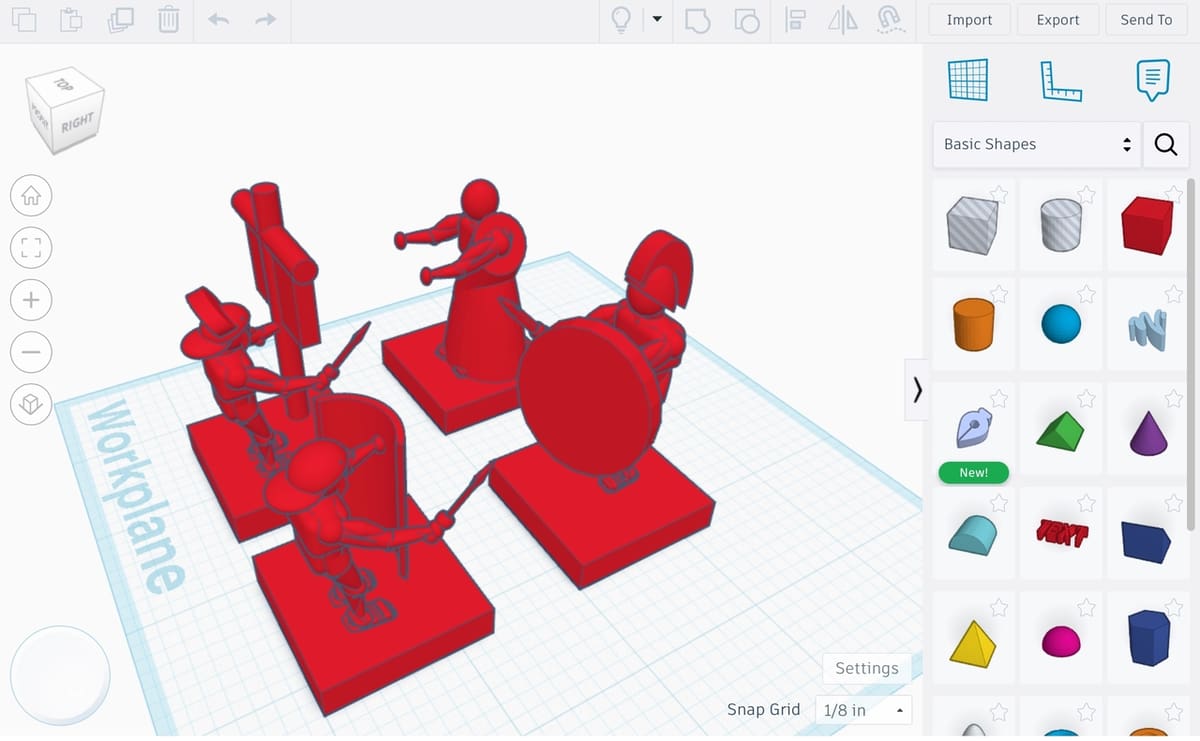1200x741 pixels.
Task: Open the Settings button near Snap Grid
Action: click(x=866, y=668)
